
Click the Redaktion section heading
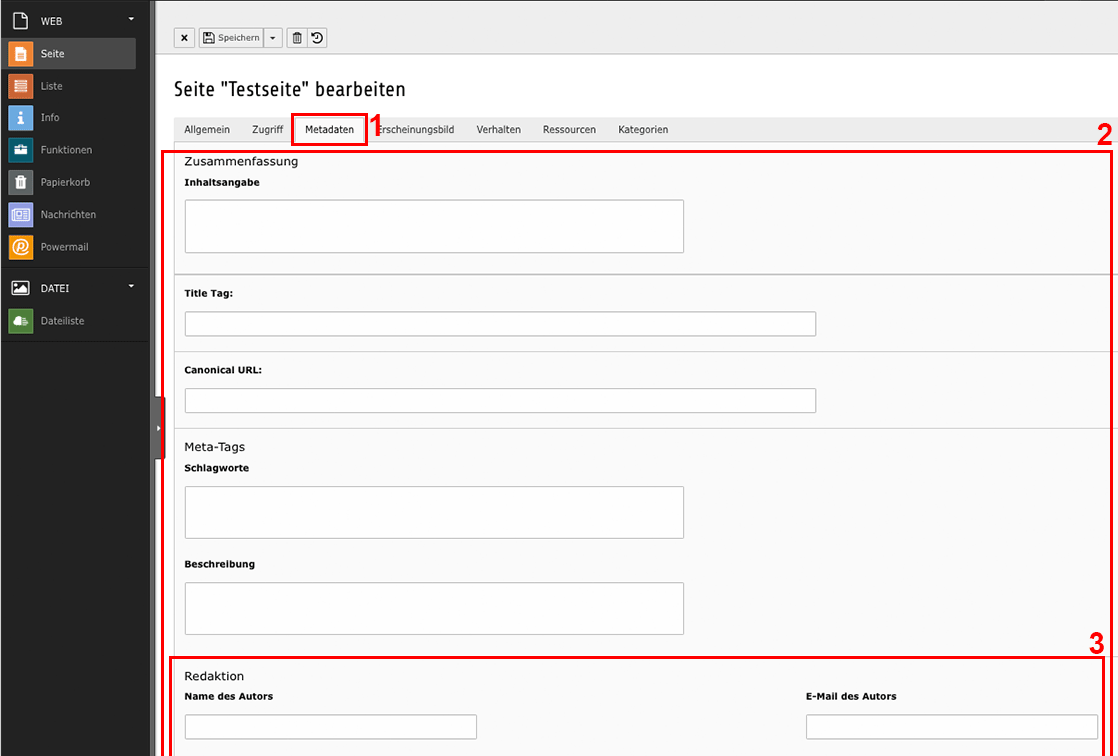point(214,676)
